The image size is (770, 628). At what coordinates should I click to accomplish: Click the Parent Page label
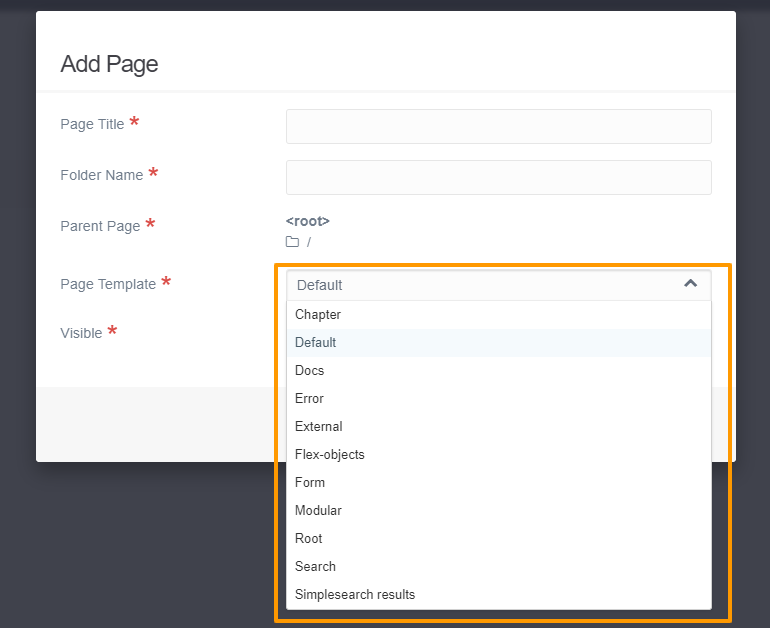click(100, 226)
